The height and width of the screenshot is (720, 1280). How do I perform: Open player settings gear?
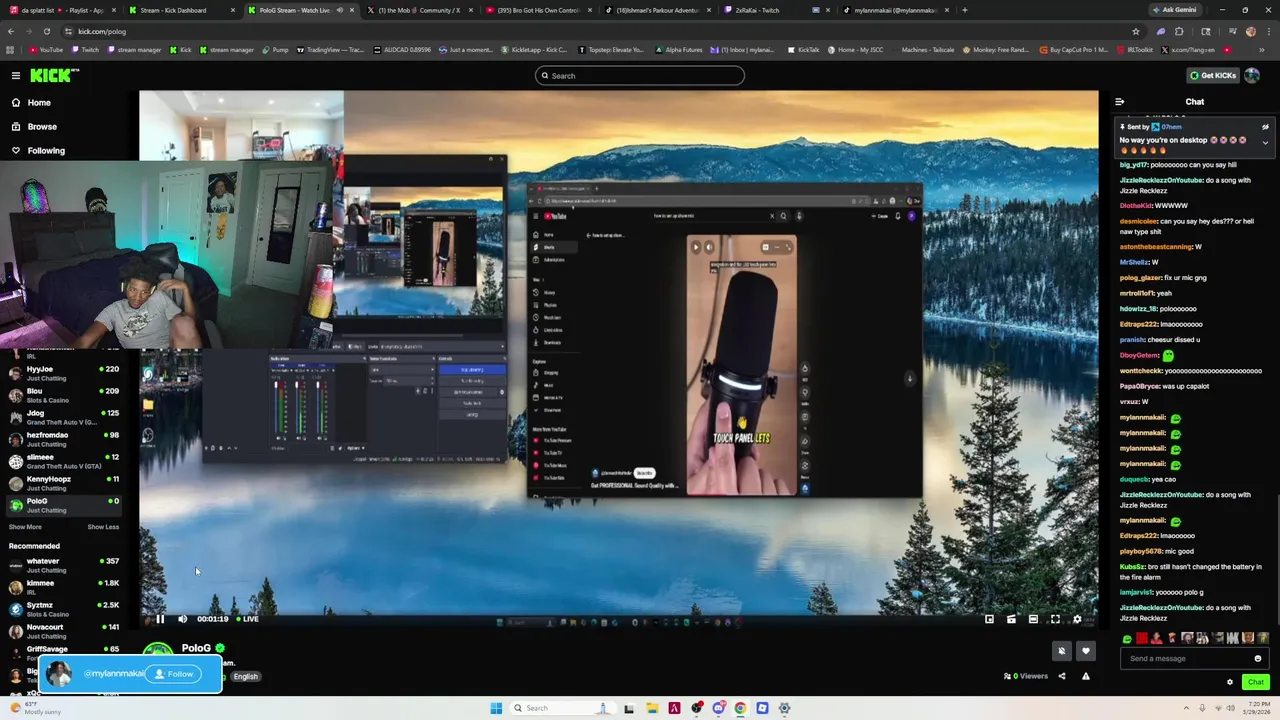(1077, 619)
